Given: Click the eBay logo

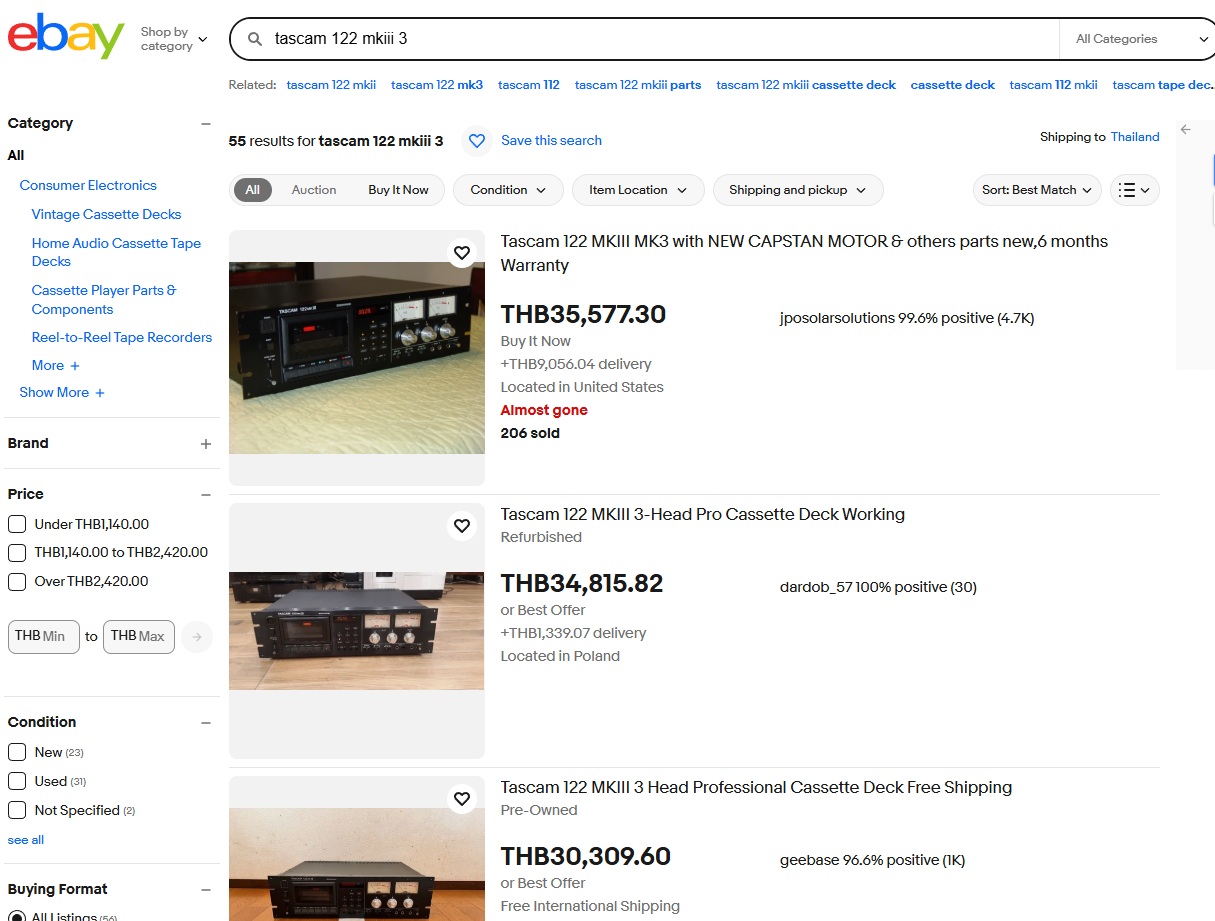Looking at the screenshot, I should point(66,37).
